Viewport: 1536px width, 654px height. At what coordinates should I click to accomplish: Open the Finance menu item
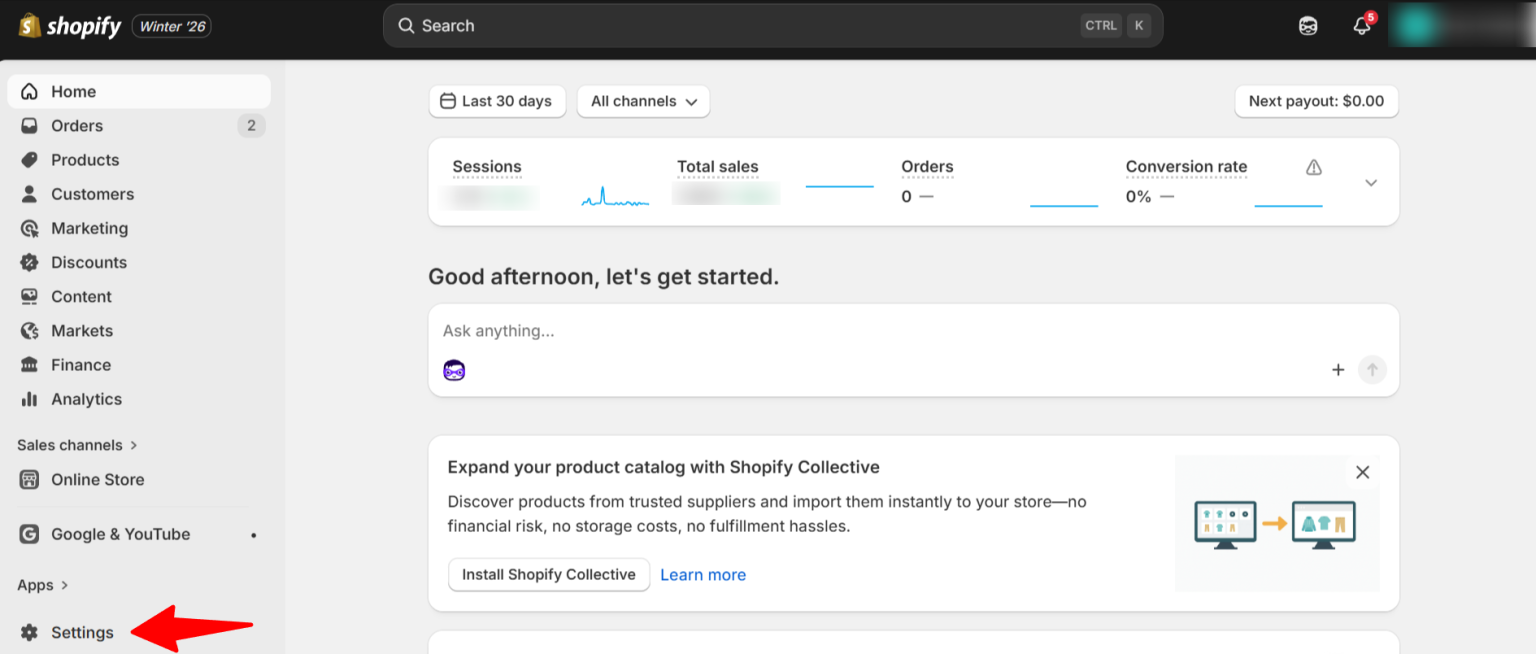click(139, 365)
